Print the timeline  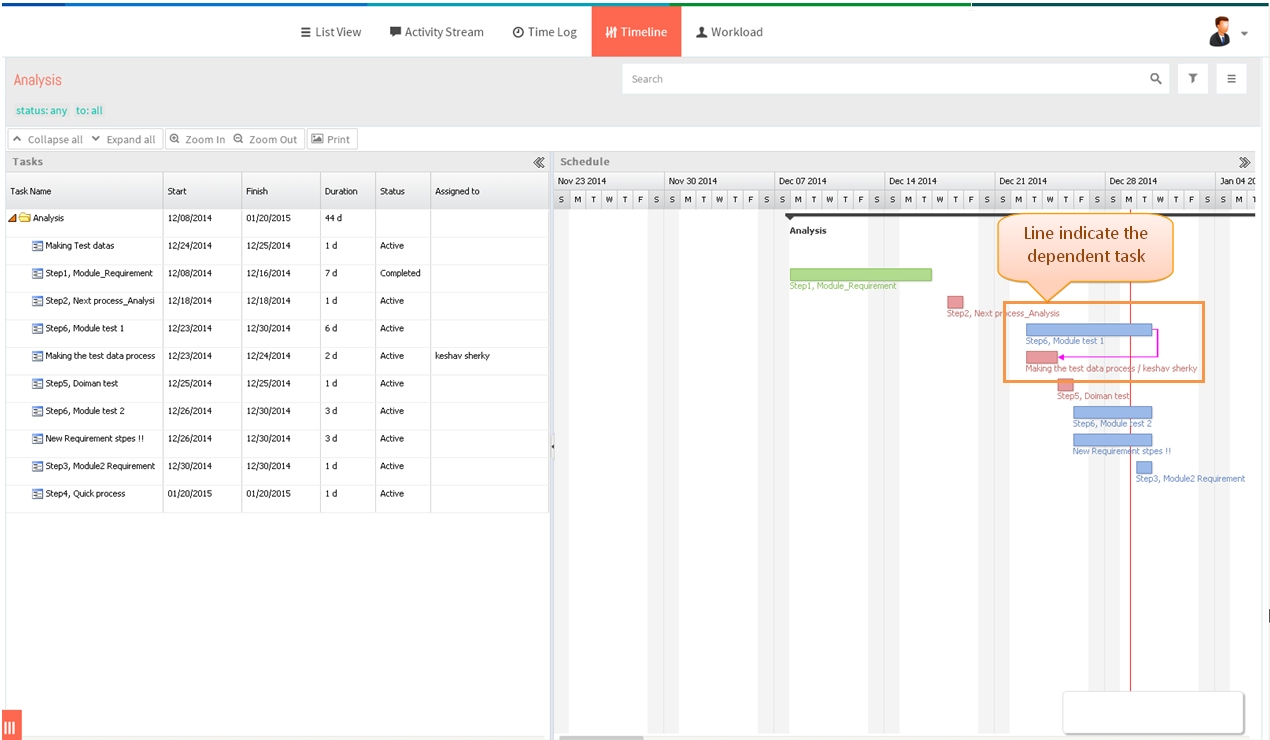331,139
